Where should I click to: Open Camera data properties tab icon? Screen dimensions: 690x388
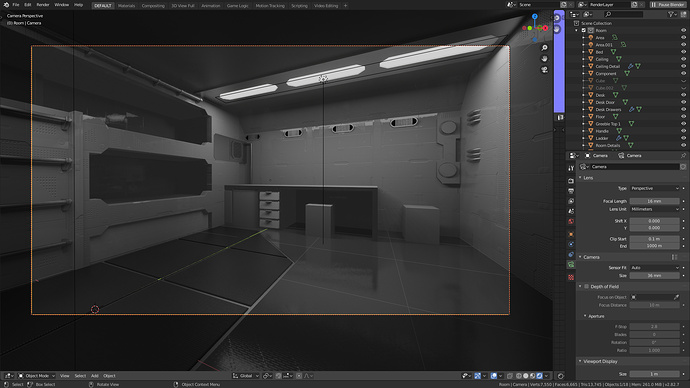tap(571, 264)
